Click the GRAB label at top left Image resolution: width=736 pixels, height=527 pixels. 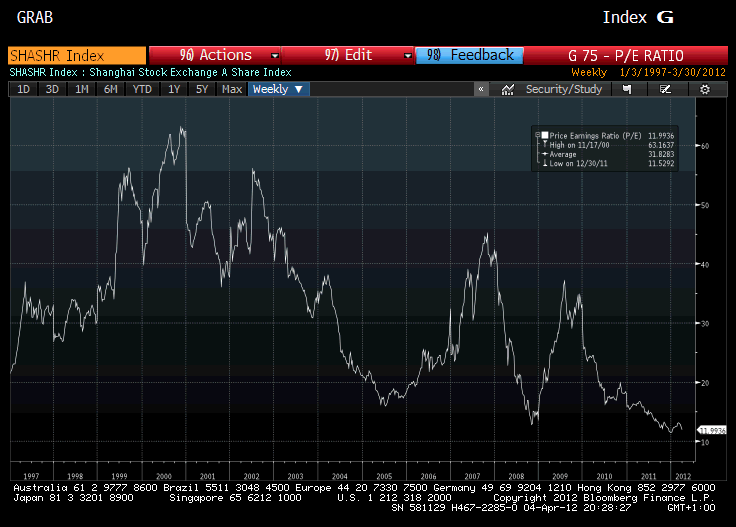tap(35, 17)
